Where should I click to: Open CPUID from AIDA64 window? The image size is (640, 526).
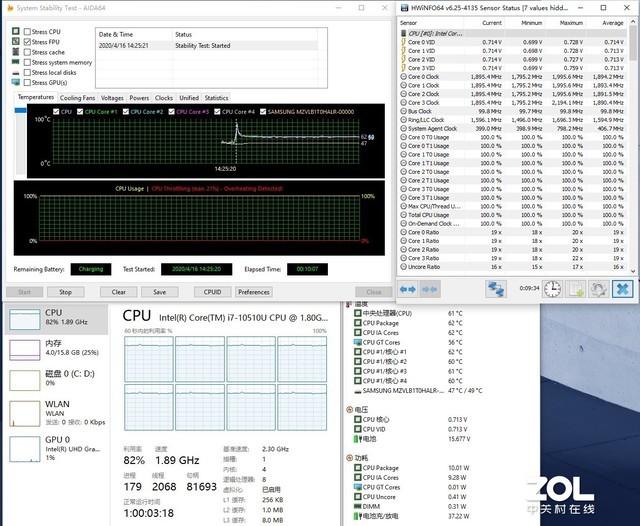[x=212, y=292]
